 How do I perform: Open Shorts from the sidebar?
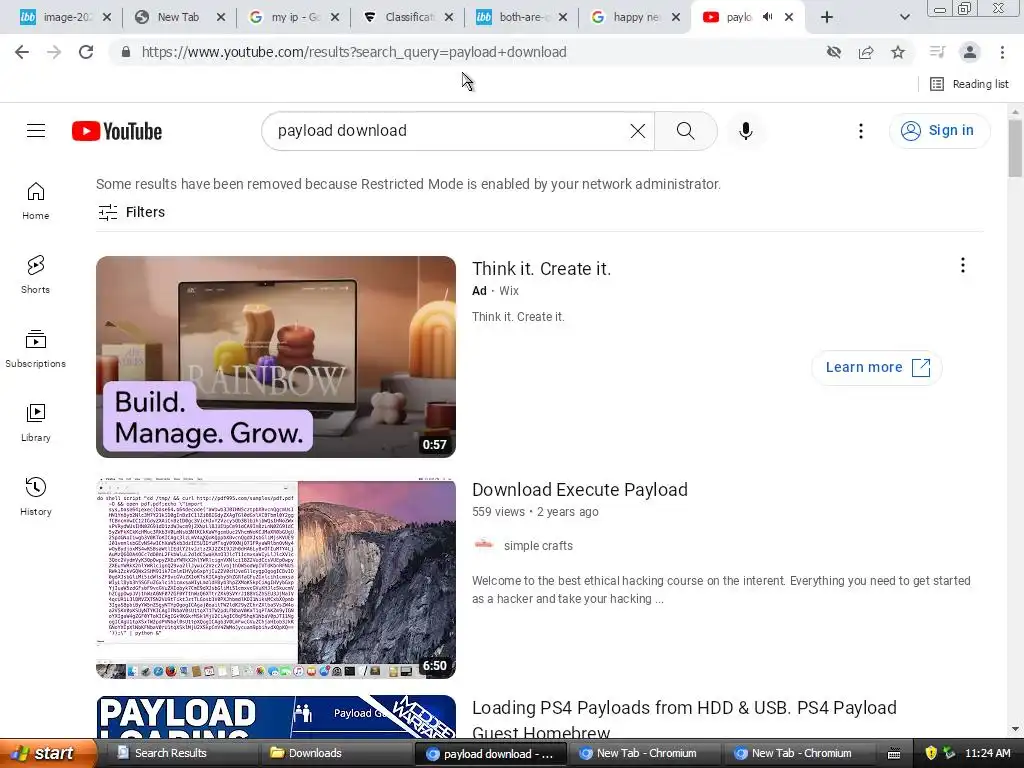click(36, 274)
